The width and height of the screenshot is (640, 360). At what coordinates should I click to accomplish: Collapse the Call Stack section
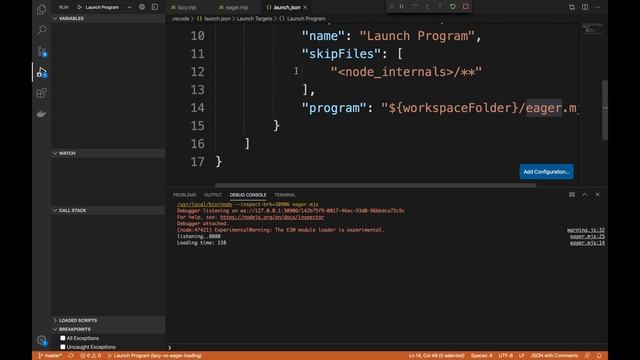click(108, 210)
